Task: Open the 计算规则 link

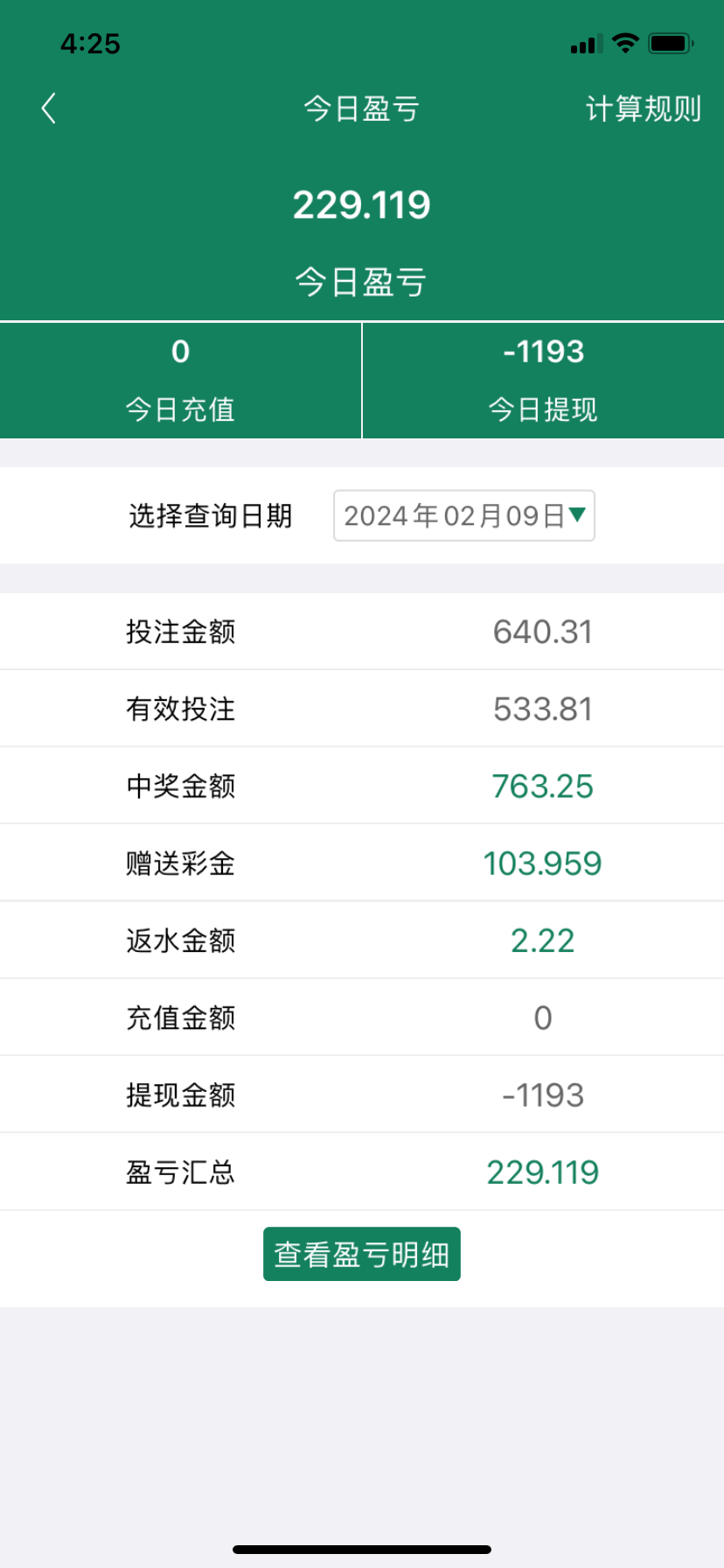Action: (643, 108)
